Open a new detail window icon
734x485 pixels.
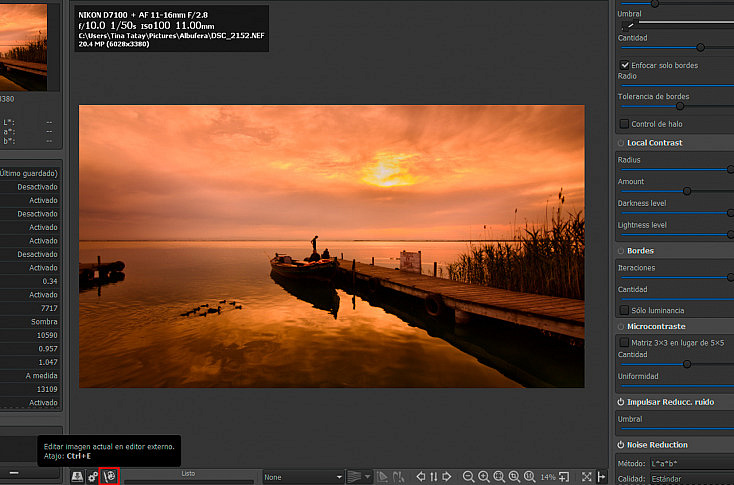point(564,477)
